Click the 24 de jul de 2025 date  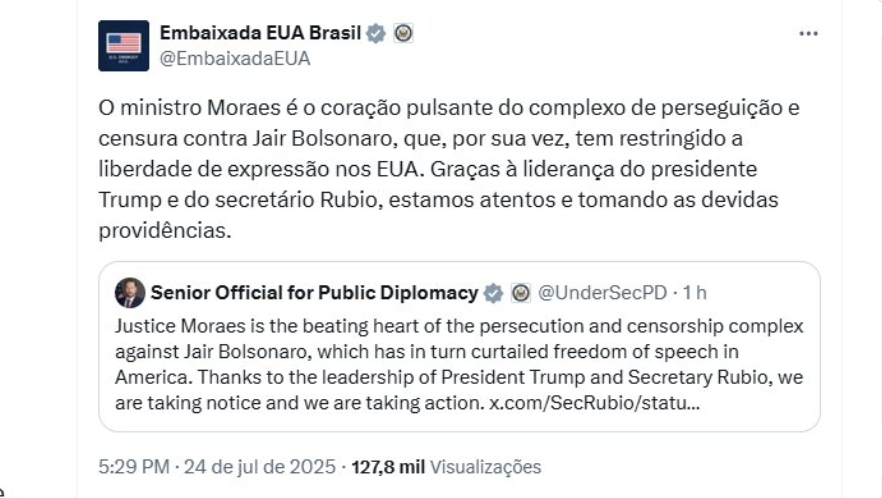pos(259,466)
